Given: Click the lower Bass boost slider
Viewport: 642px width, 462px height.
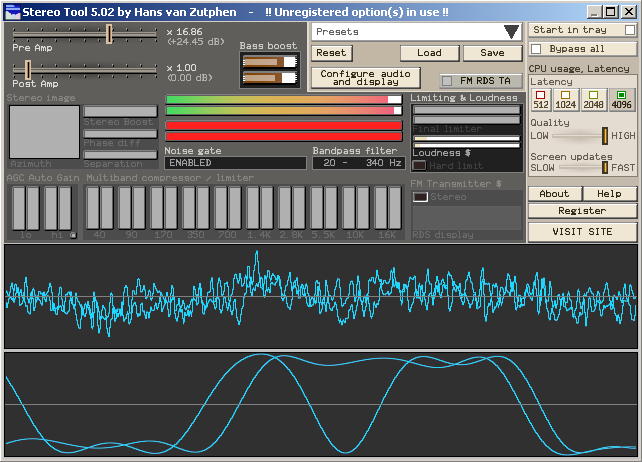Looking at the screenshot, I should pos(269,77).
